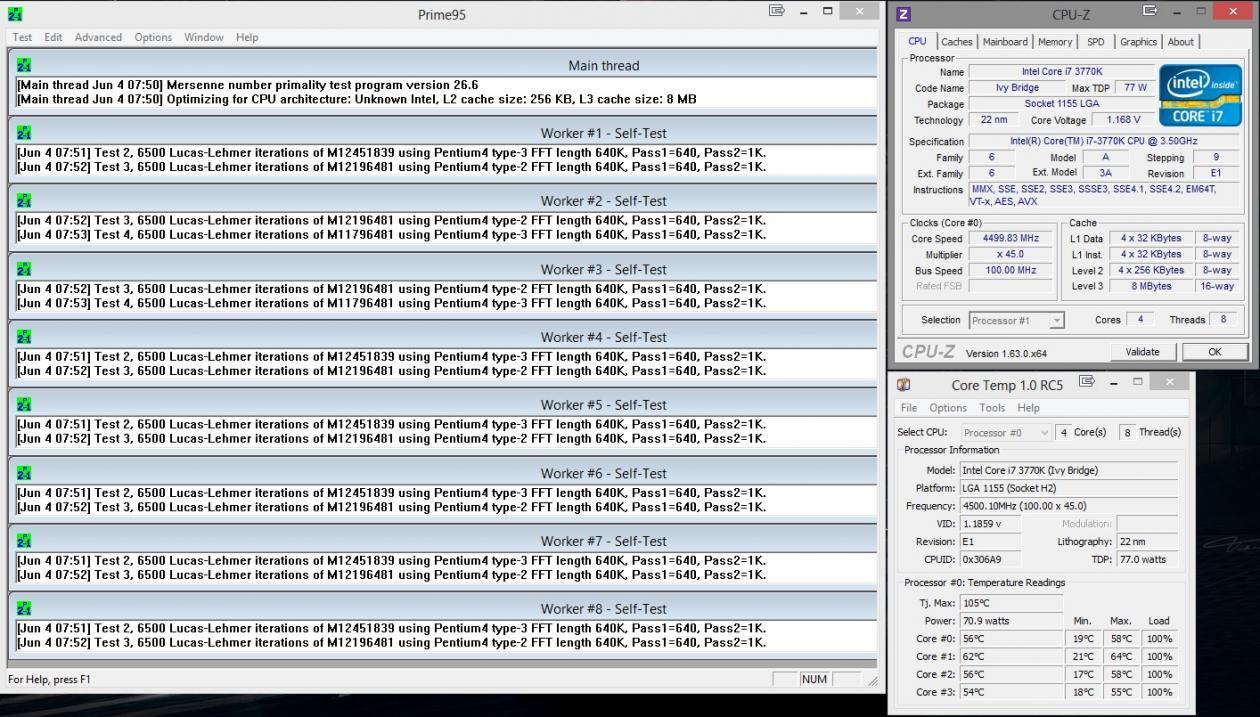Viewport: 1260px width, 717px height.
Task: Click the Package field Socket 1155 LGA
Action: coord(1060,104)
